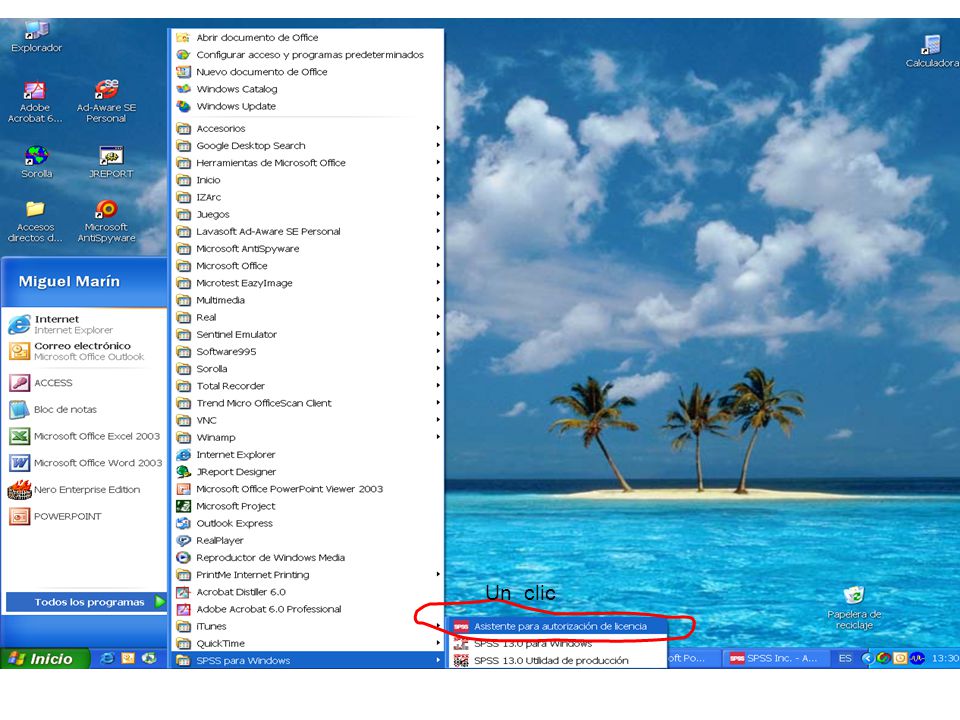
Task: Expand the Microsoft Office submenu arrow
Action: (438, 265)
